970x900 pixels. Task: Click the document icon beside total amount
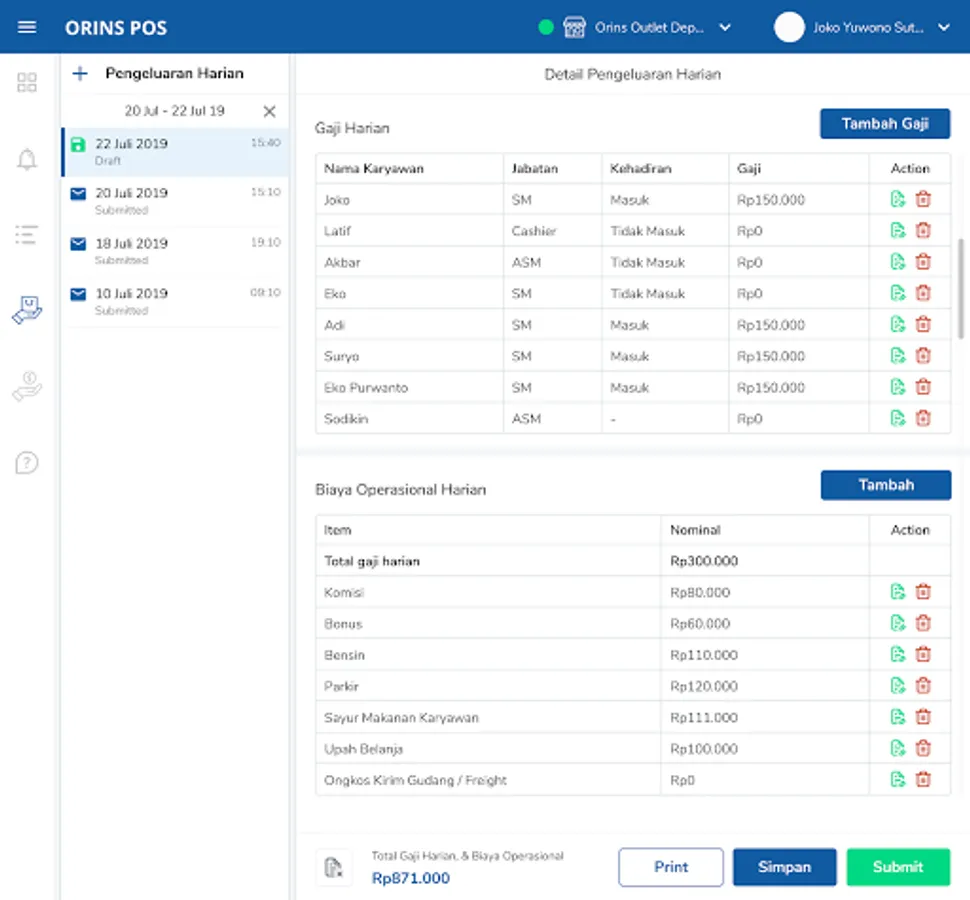coord(334,867)
